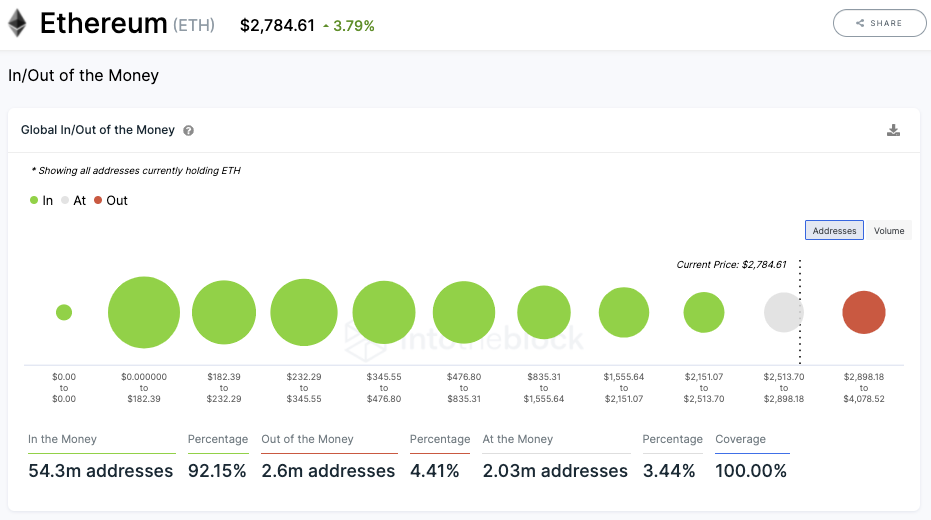
Task: Click the Coverage heading
Action: (x=740, y=439)
